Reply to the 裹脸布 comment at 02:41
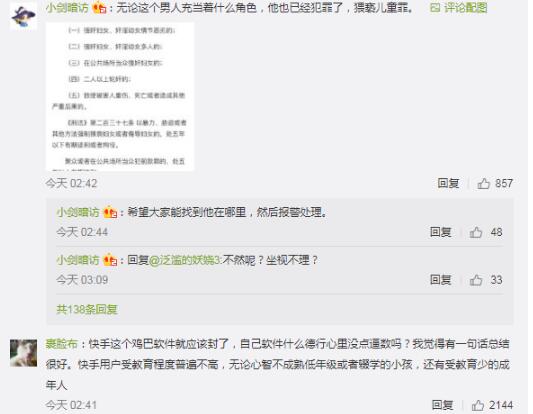The image size is (533, 414). click(443, 405)
